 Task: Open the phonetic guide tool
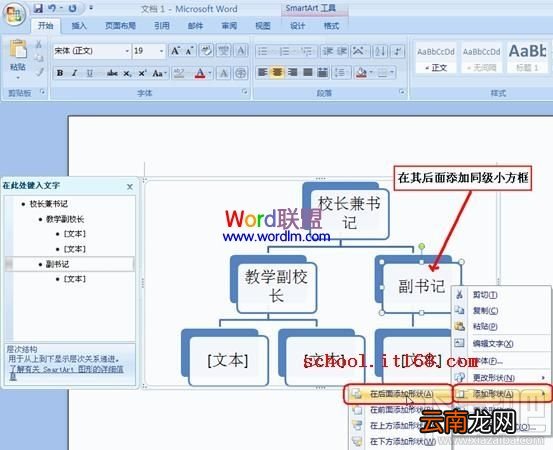tap(223, 51)
